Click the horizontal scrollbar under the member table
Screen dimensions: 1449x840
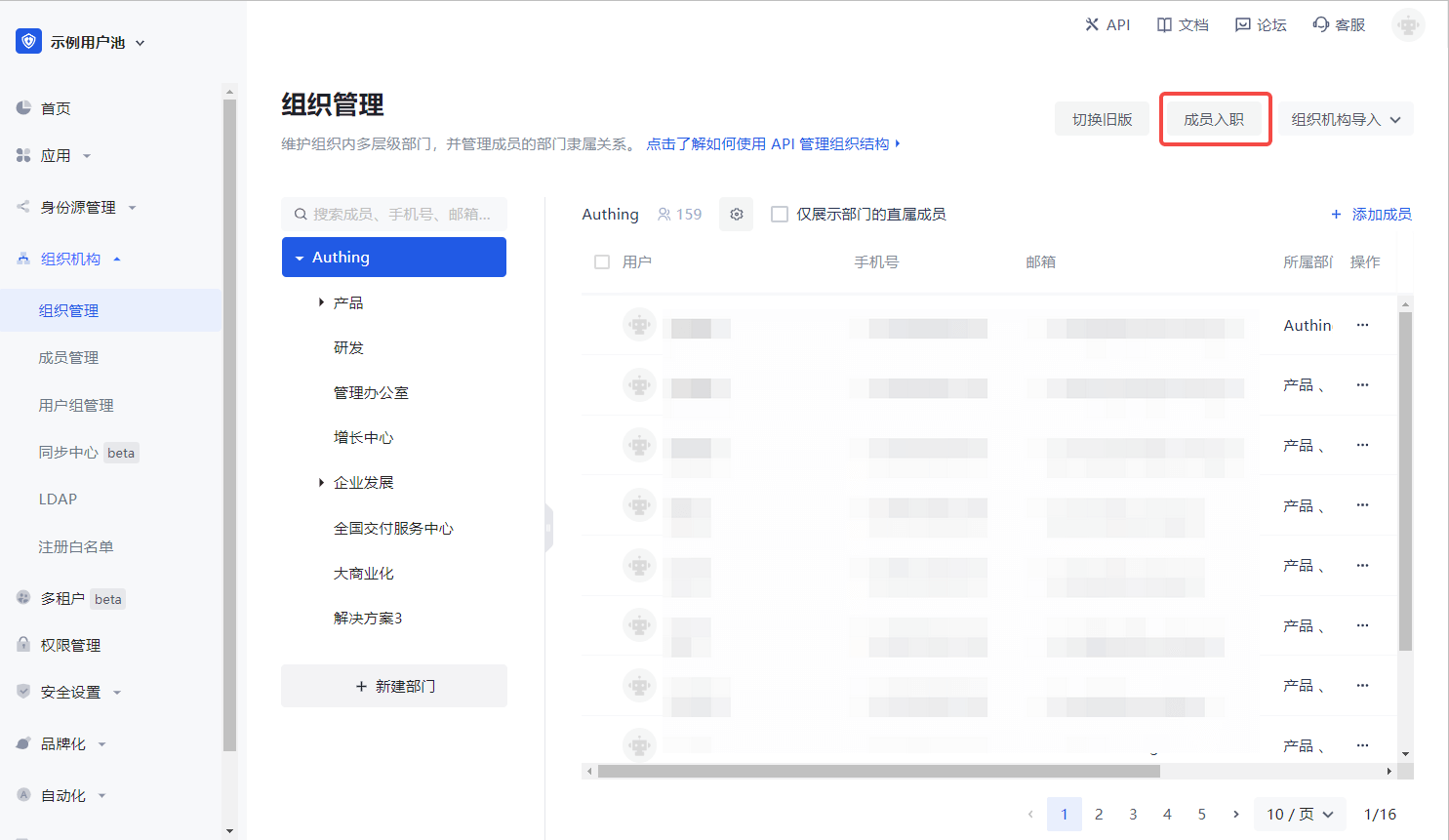pyautogui.click(x=878, y=772)
